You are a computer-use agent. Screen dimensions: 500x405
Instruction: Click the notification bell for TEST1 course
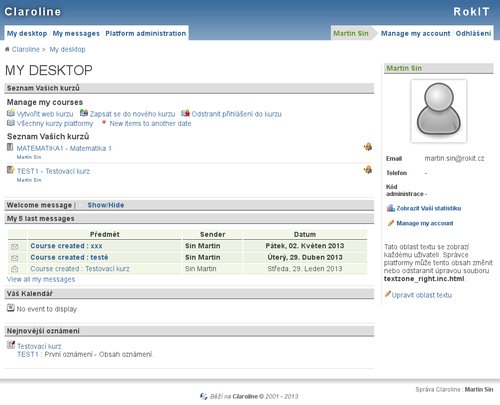[x=368, y=170]
